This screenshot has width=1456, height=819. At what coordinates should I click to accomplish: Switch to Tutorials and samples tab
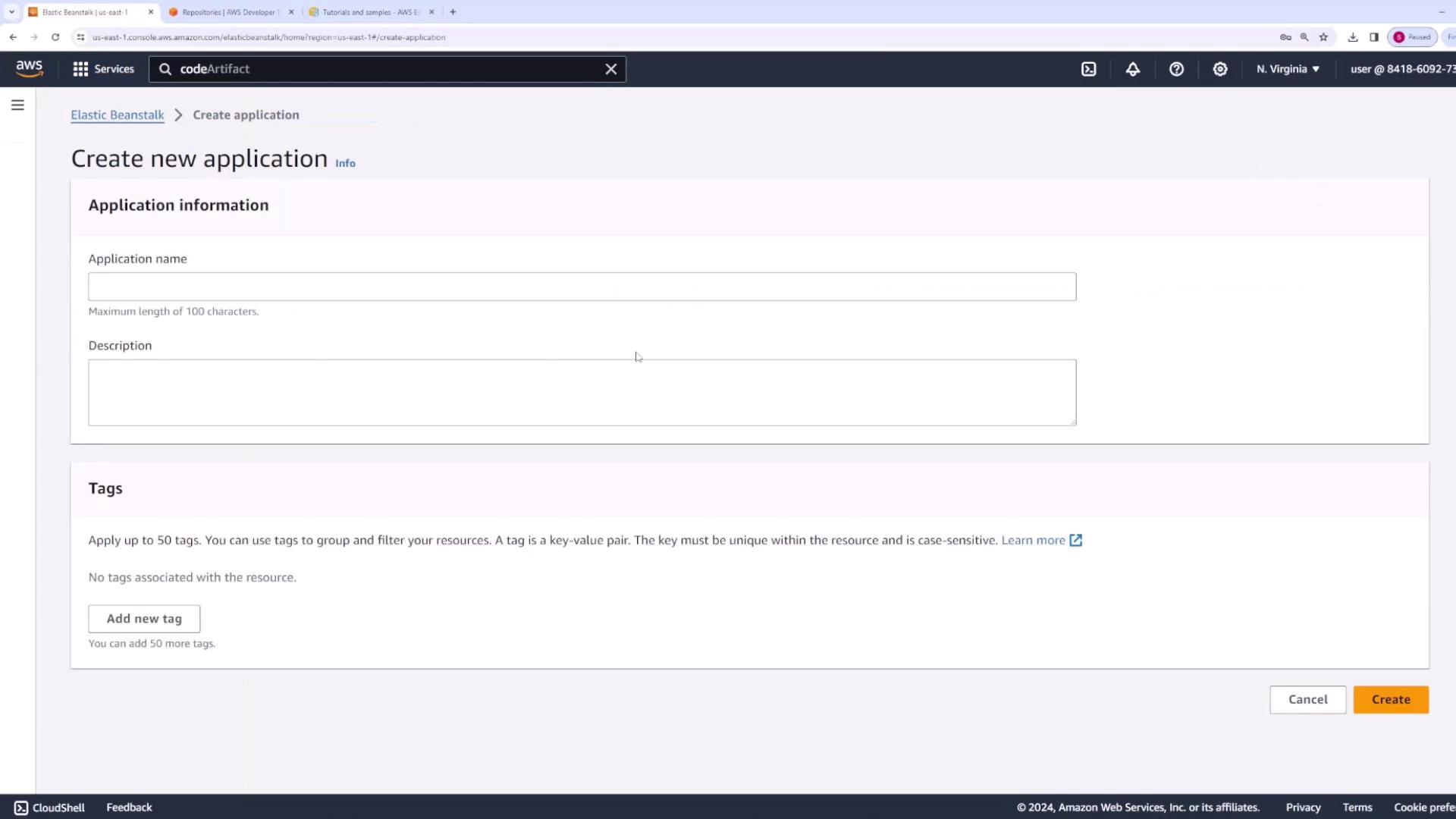point(370,12)
